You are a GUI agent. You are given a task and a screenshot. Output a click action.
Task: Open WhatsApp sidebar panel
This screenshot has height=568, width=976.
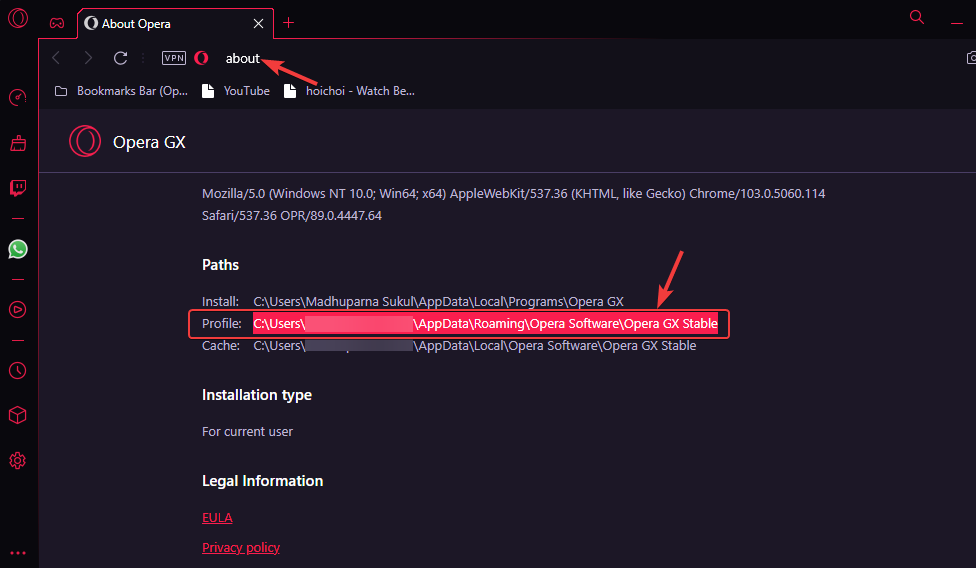(x=18, y=249)
